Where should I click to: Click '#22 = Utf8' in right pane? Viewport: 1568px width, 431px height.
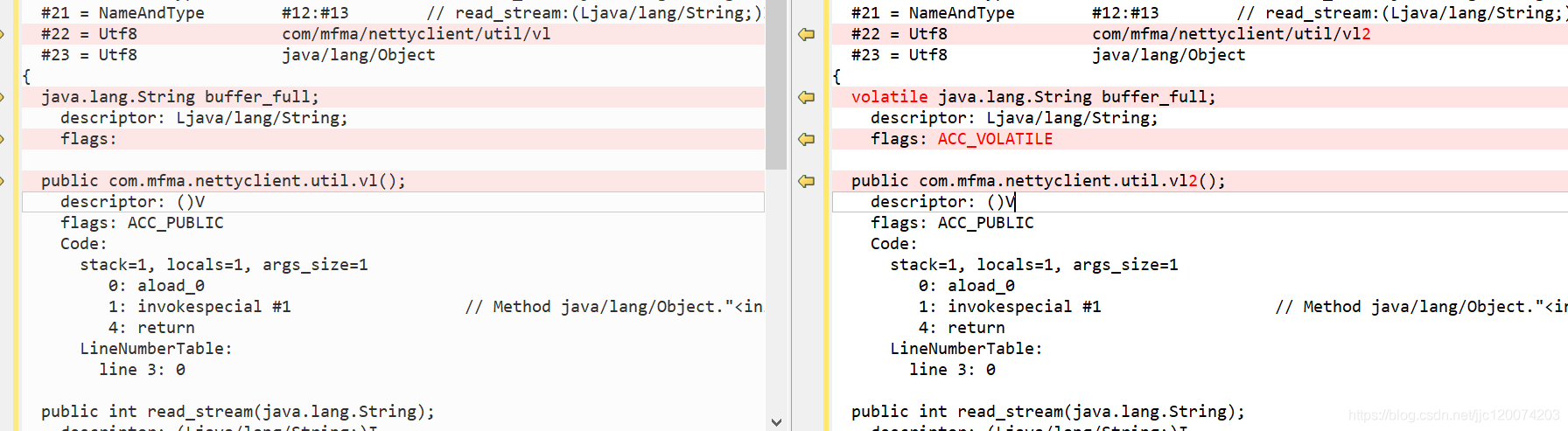coord(899,34)
